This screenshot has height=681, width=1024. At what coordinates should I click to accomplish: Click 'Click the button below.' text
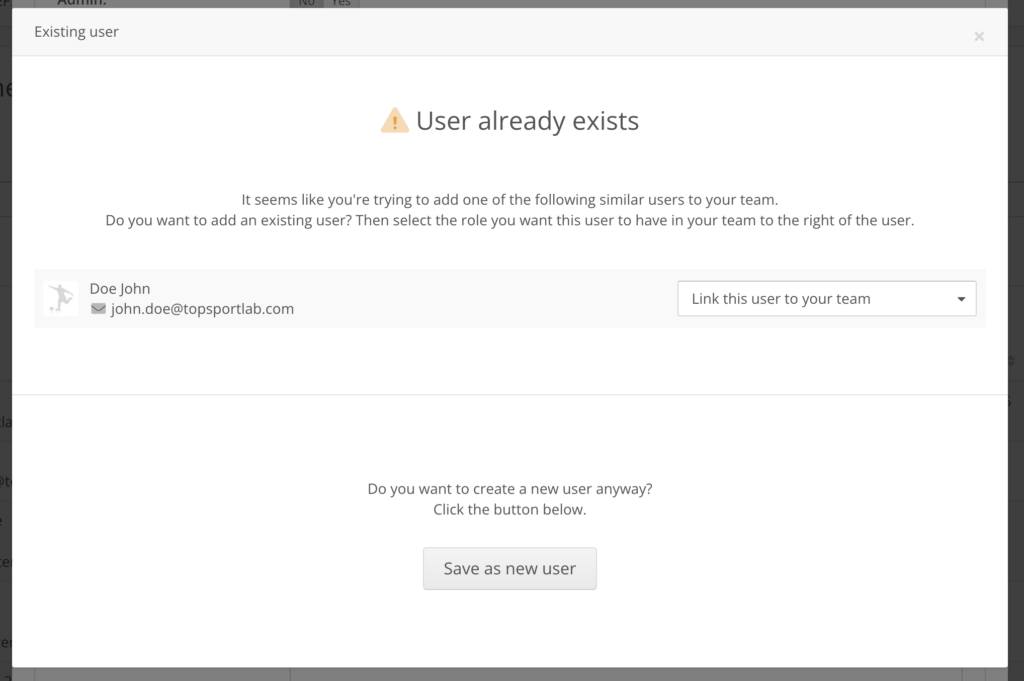click(509, 509)
